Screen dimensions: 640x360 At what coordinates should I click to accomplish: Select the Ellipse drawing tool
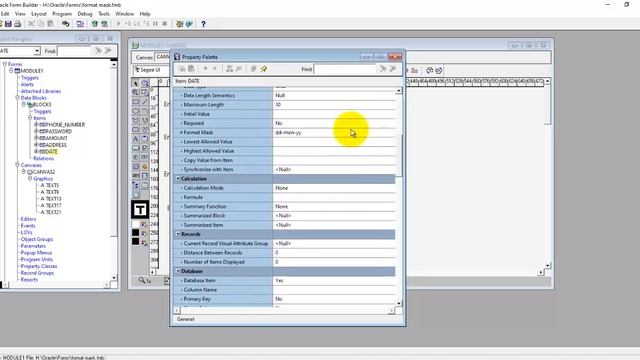136,111
